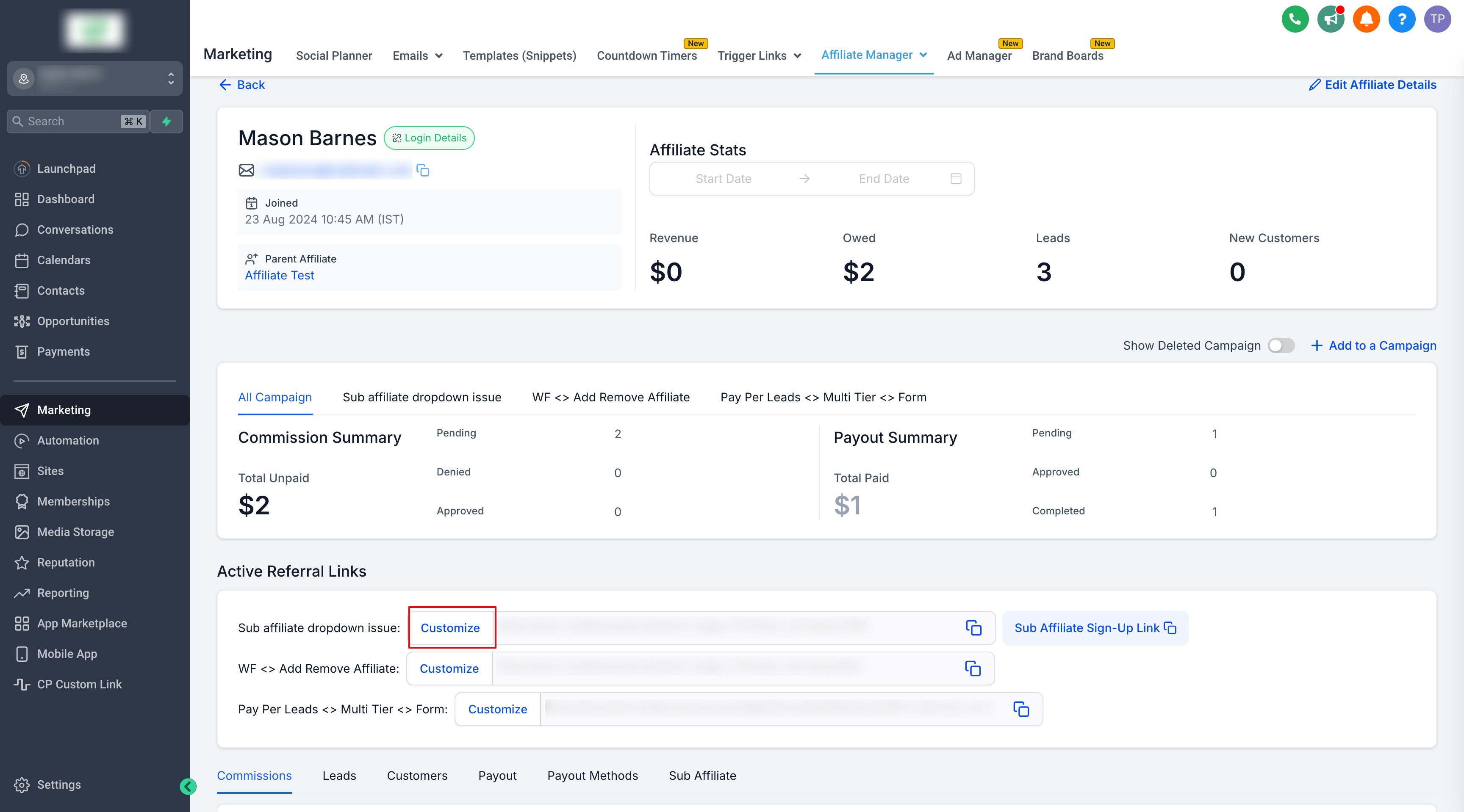This screenshot has width=1464, height=812.
Task: Click the blue help question mark icon
Action: 1401,19
